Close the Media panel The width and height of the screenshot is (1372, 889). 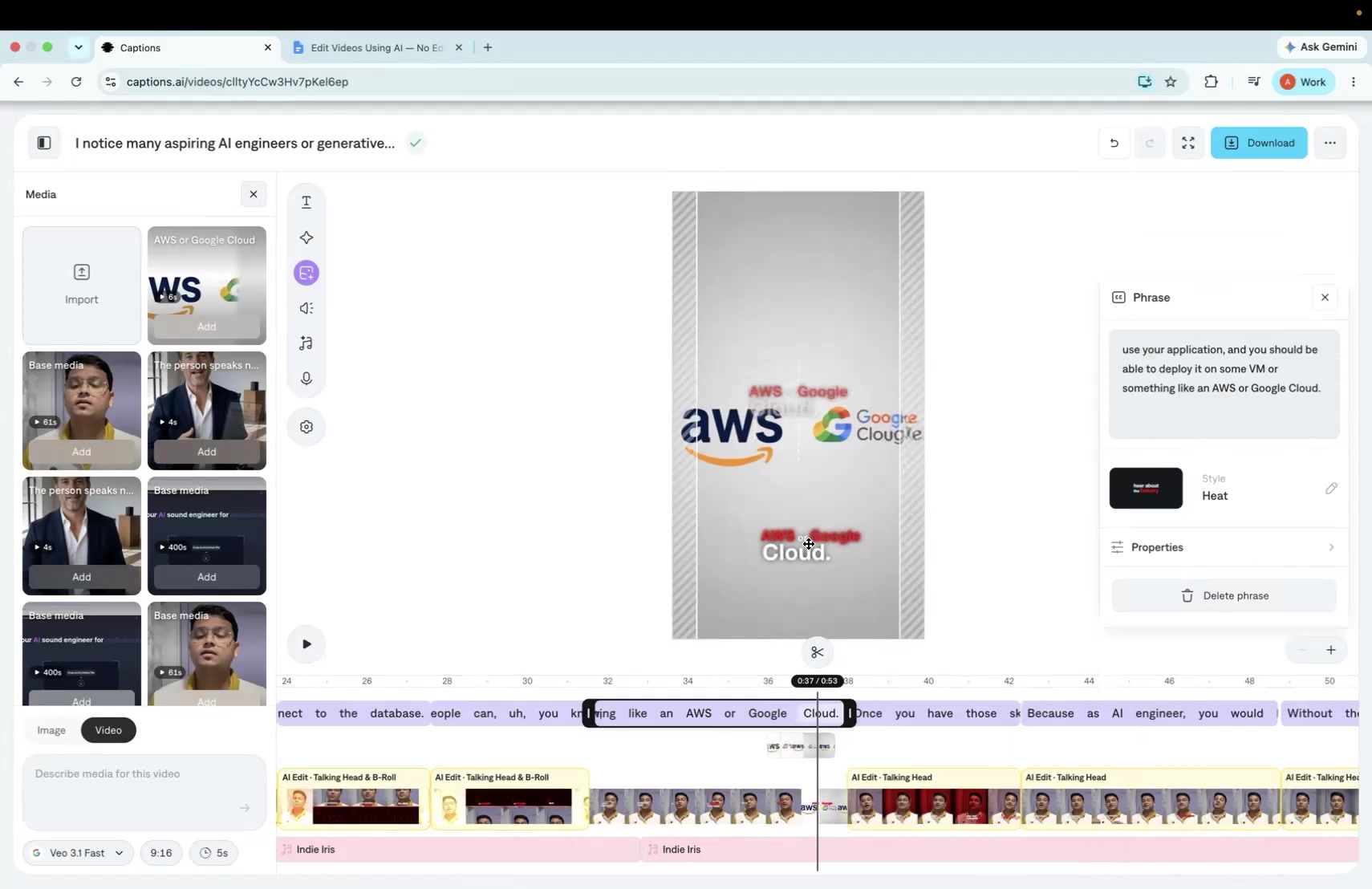pos(254,194)
